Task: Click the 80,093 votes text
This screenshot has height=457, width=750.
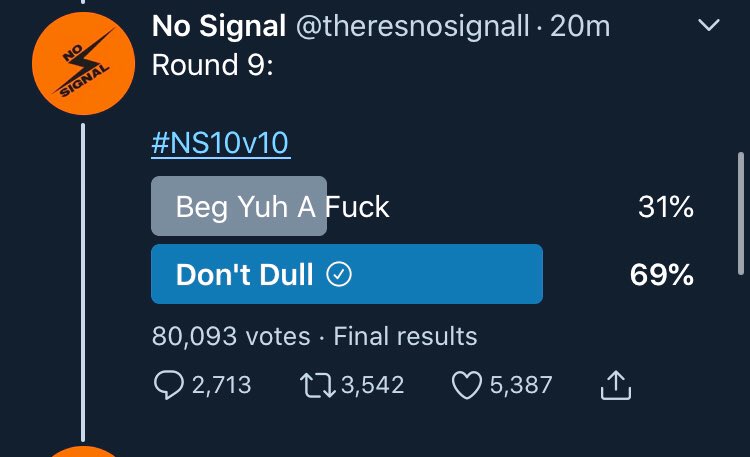Action: 230,336
